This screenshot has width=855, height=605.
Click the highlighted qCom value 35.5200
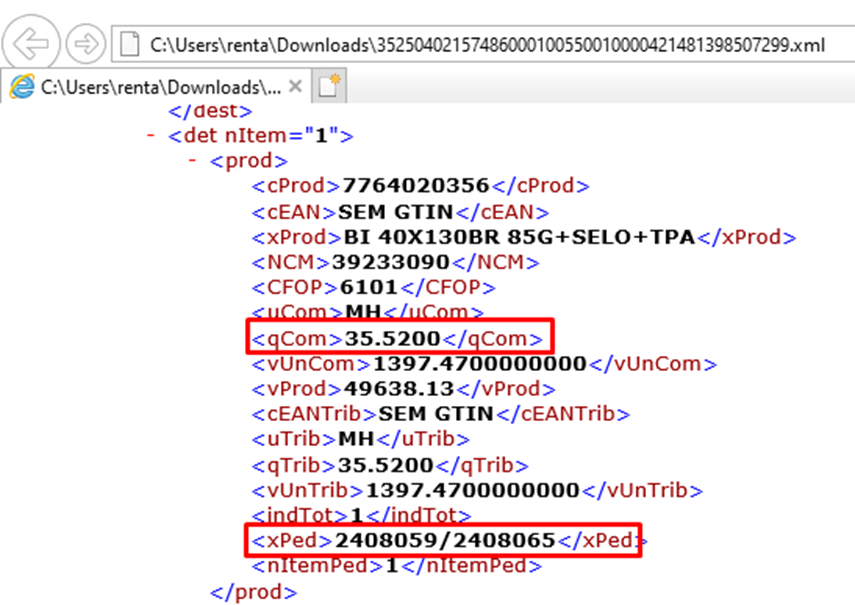click(391, 339)
